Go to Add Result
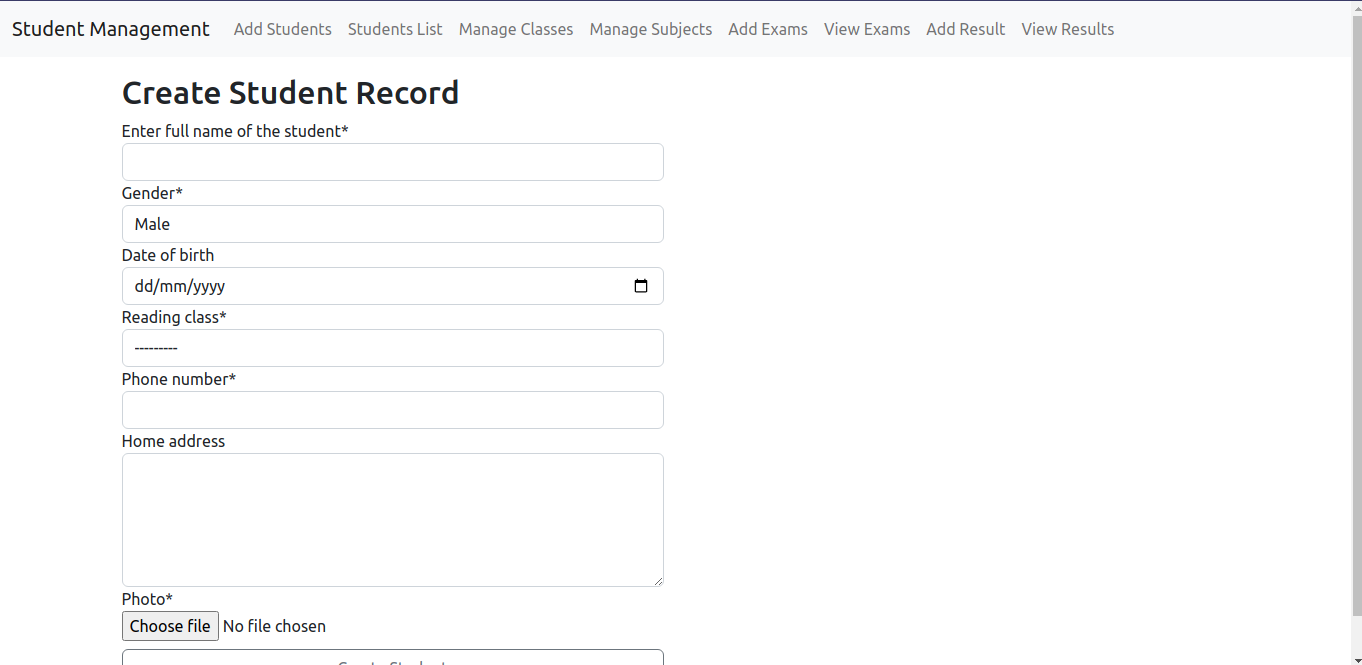This screenshot has height=665, width=1362. click(965, 29)
